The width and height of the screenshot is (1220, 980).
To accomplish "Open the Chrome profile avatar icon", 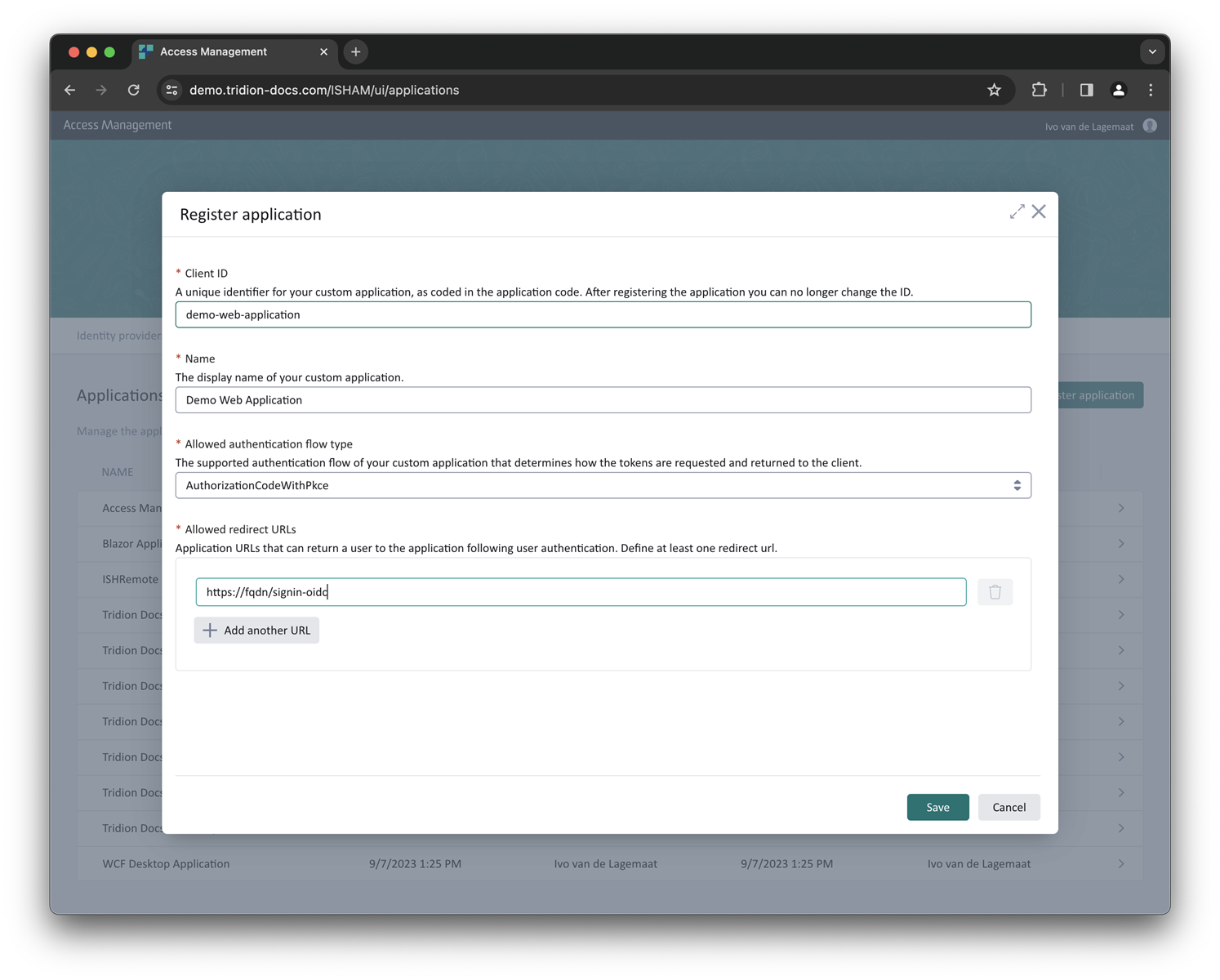I will point(1119,90).
